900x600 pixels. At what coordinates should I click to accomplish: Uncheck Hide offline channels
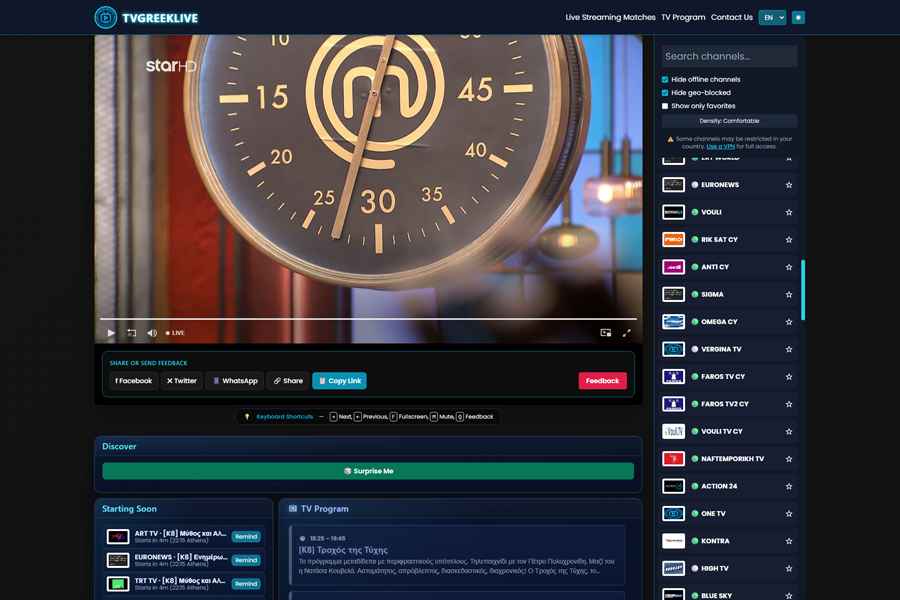[665, 80]
